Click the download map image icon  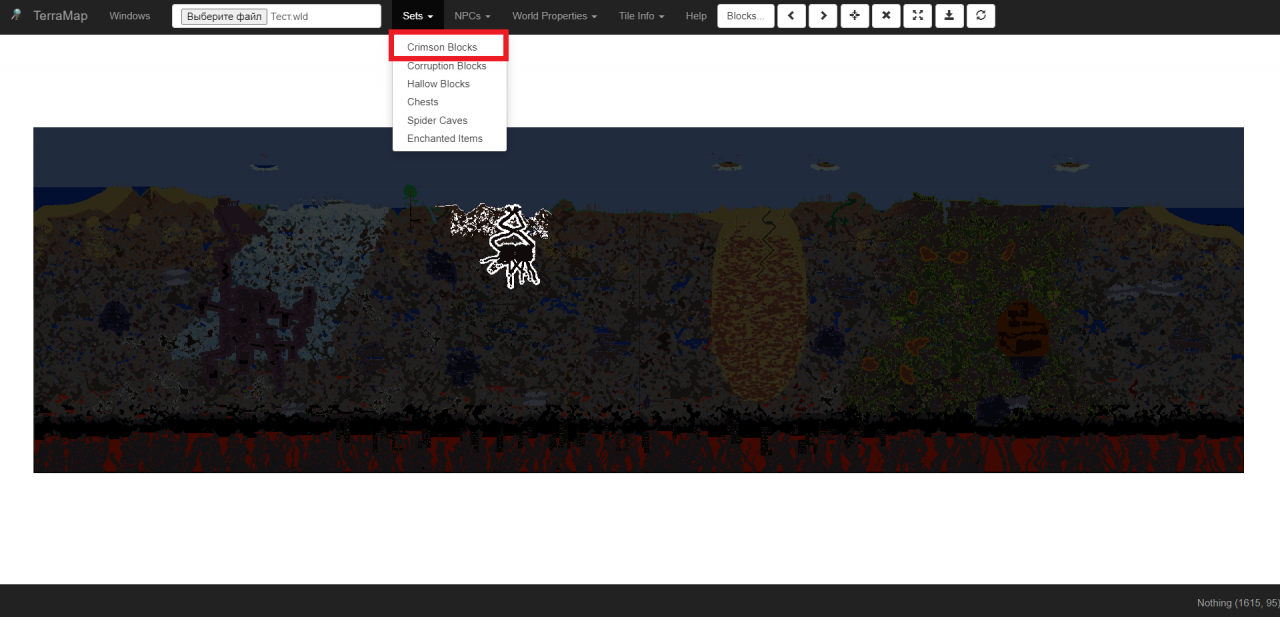coord(949,16)
